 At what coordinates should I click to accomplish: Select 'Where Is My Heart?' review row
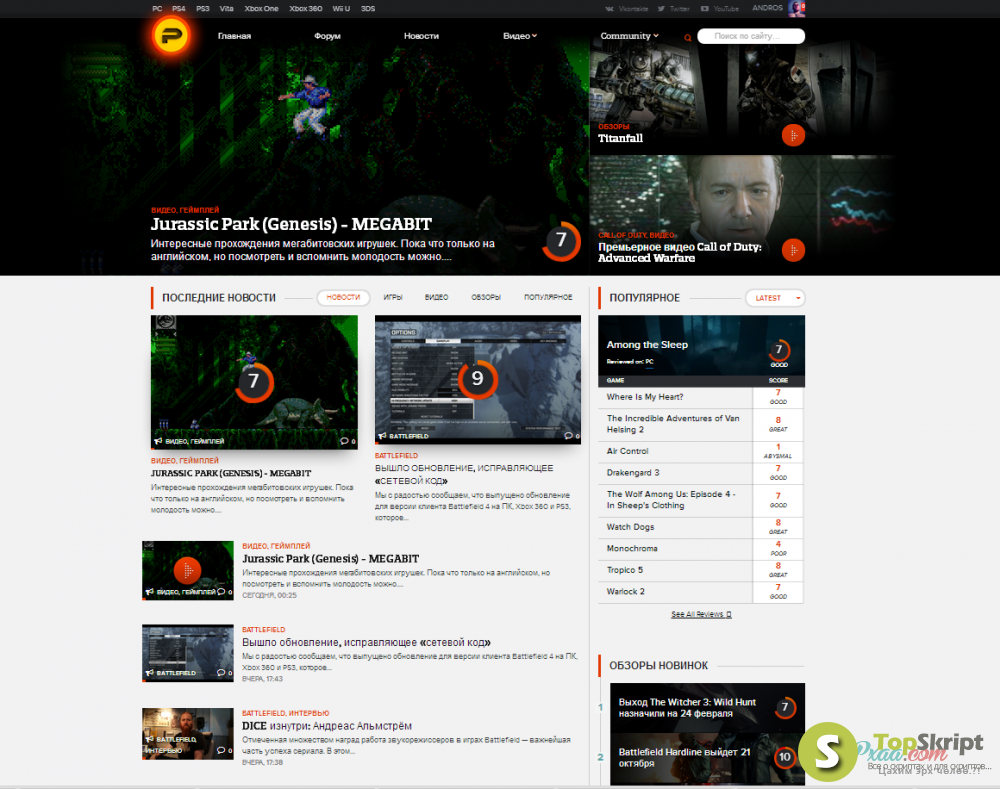(x=701, y=397)
